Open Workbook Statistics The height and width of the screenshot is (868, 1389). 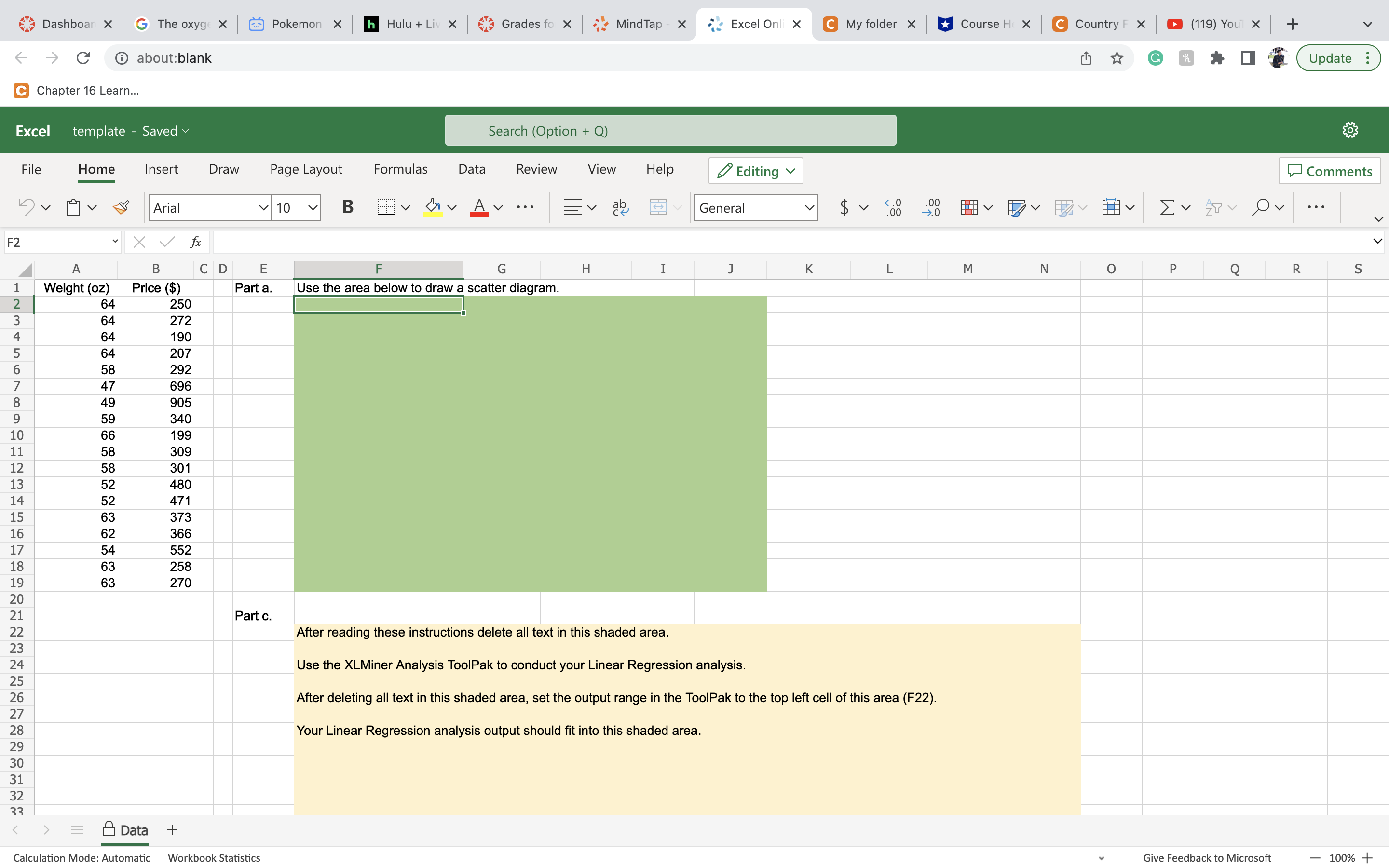(x=214, y=858)
